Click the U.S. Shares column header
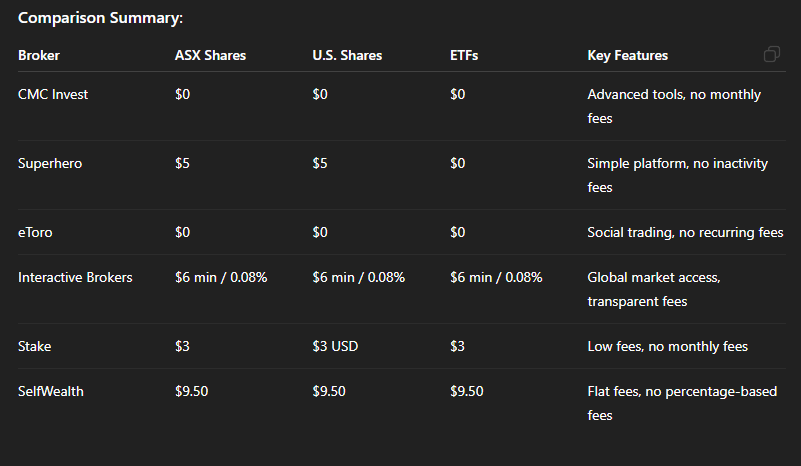801x466 pixels. pyautogui.click(x=347, y=56)
